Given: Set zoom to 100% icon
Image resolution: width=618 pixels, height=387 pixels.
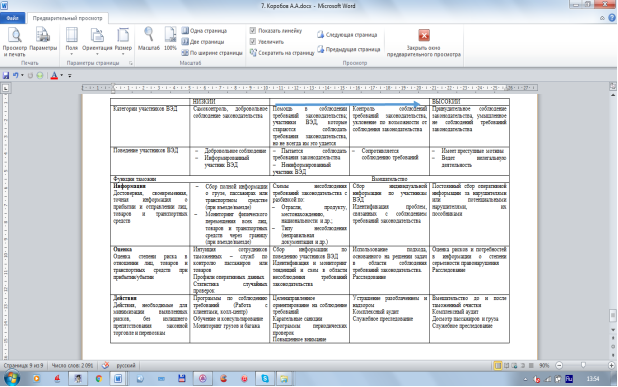Looking at the screenshot, I should pyautogui.click(x=170, y=39).
